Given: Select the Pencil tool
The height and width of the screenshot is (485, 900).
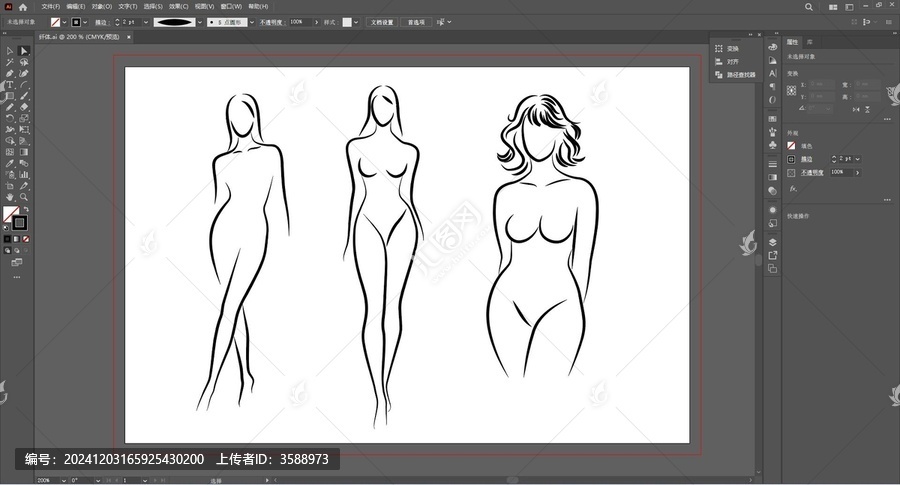Looking at the screenshot, I should coord(10,107).
